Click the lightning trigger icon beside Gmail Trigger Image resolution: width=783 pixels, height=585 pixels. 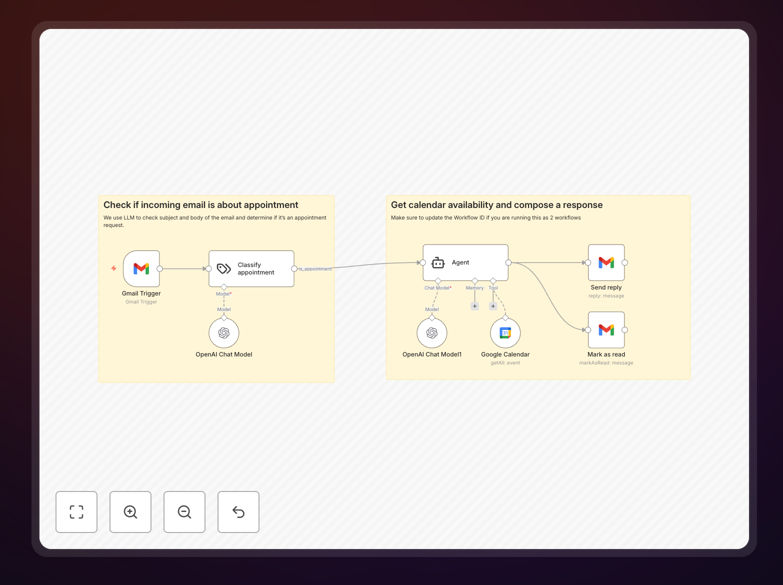click(114, 268)
